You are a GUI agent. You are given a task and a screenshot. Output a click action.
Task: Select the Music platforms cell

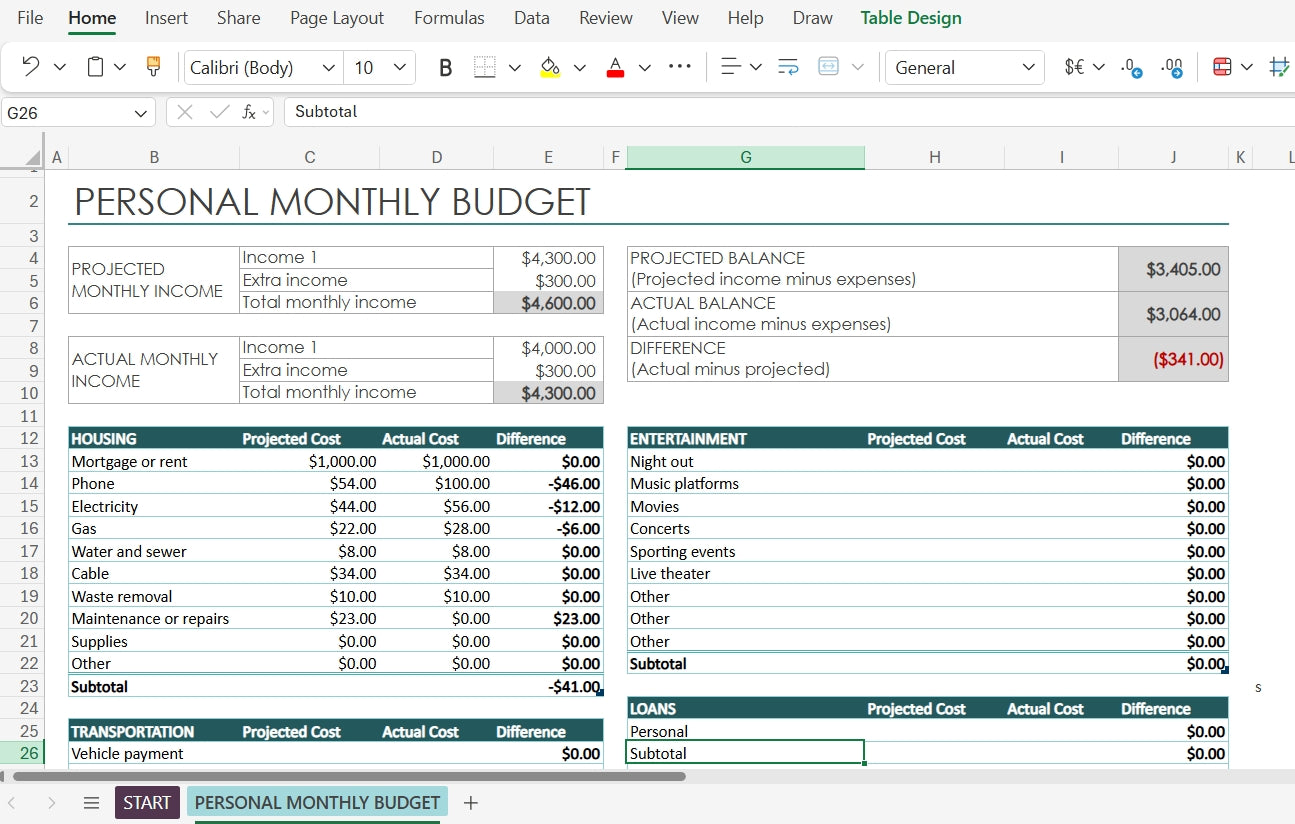tap(745, 484)
